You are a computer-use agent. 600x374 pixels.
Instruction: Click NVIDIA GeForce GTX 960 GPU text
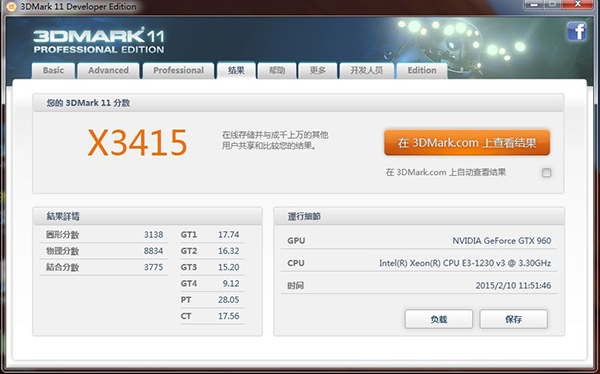(502, 241)
